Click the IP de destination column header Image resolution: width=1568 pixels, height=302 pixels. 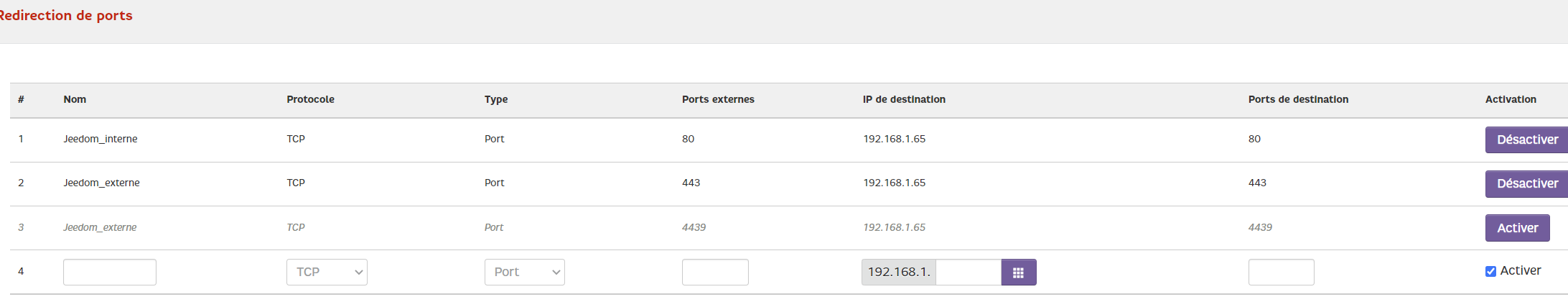click(904, 99)
